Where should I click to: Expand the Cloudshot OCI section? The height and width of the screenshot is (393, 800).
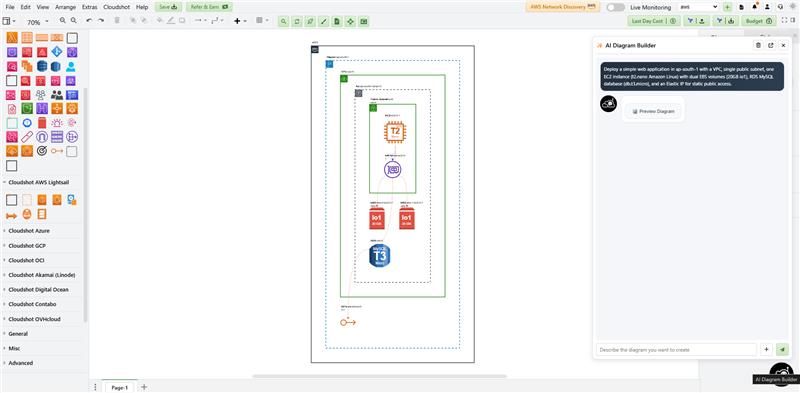tap(27, 260)
